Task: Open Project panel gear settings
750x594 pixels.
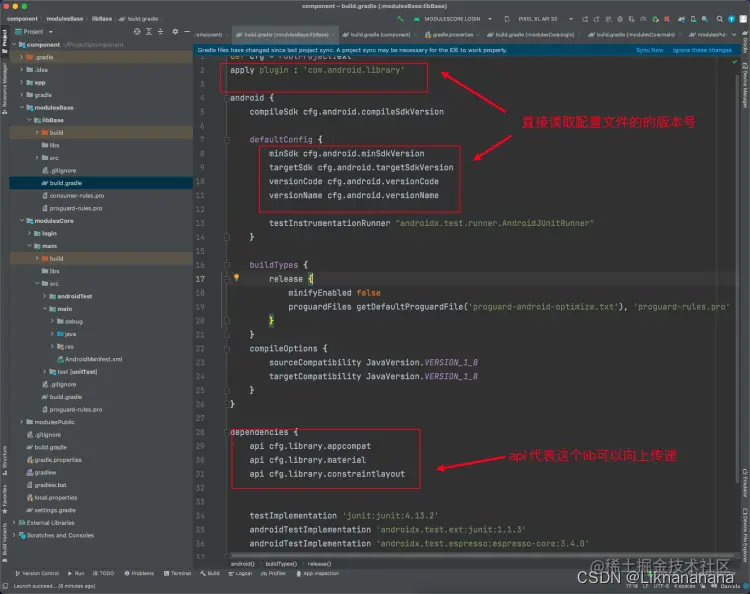Action: point(175,32)
